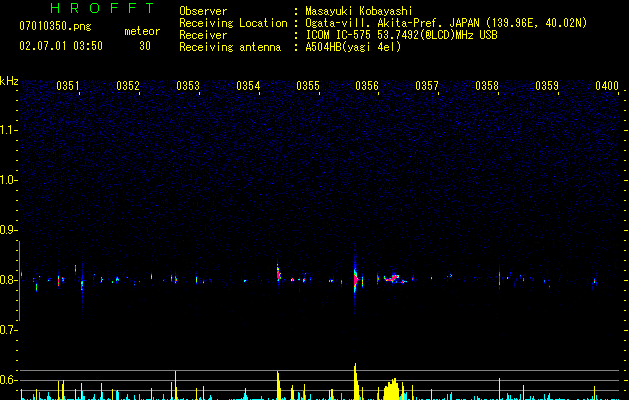This screenshot has width=629, height=400.
Task: Click the 0354 time marker
Action: [x=248, y=86]
